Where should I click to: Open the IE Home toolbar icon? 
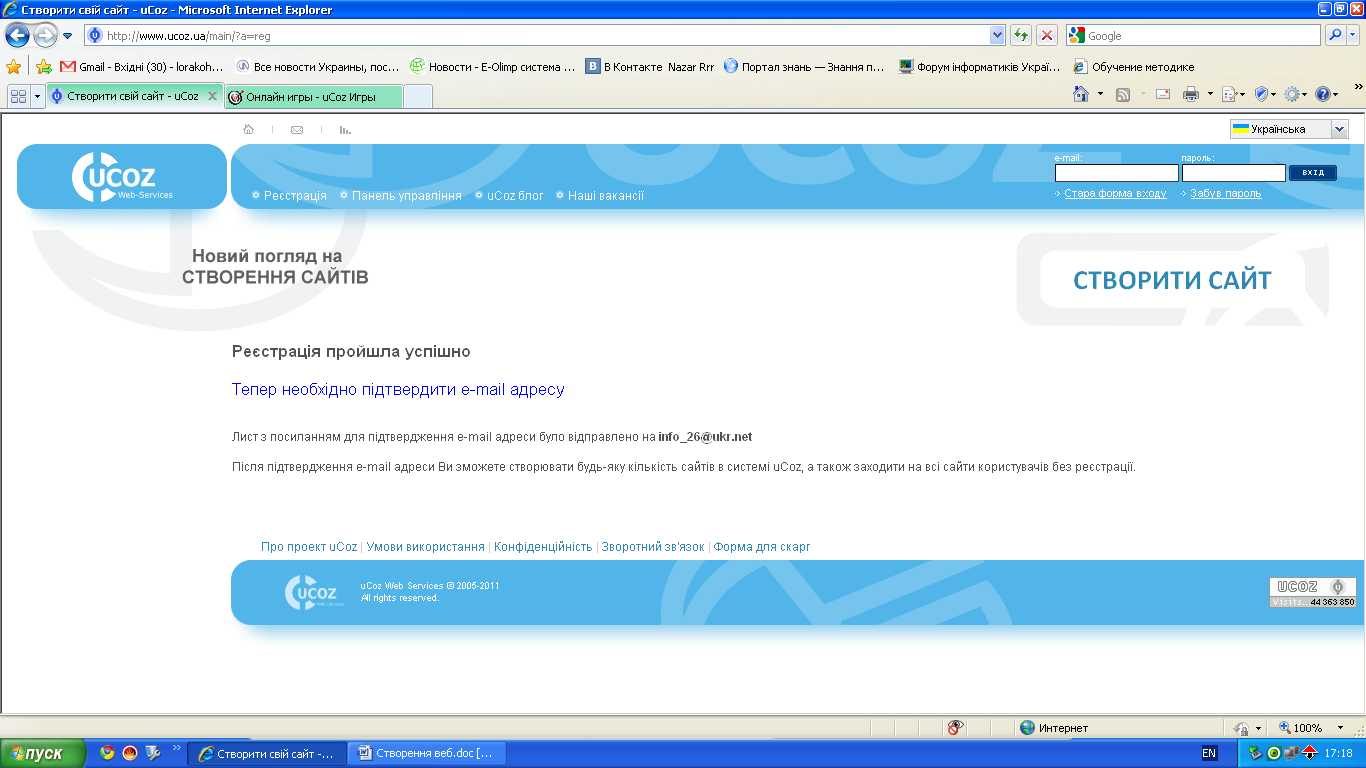tap(1081, 94)
